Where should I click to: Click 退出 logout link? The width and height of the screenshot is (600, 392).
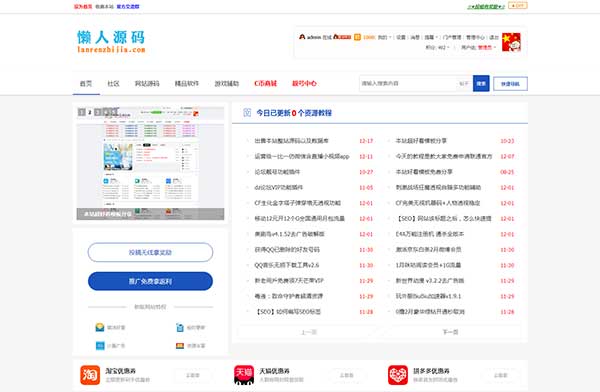[494, 38]
